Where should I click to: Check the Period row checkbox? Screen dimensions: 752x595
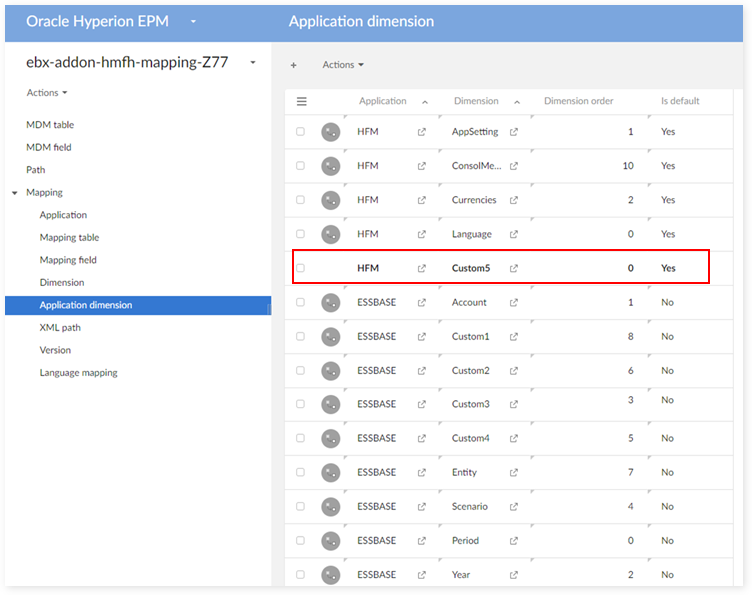(300, 540)
